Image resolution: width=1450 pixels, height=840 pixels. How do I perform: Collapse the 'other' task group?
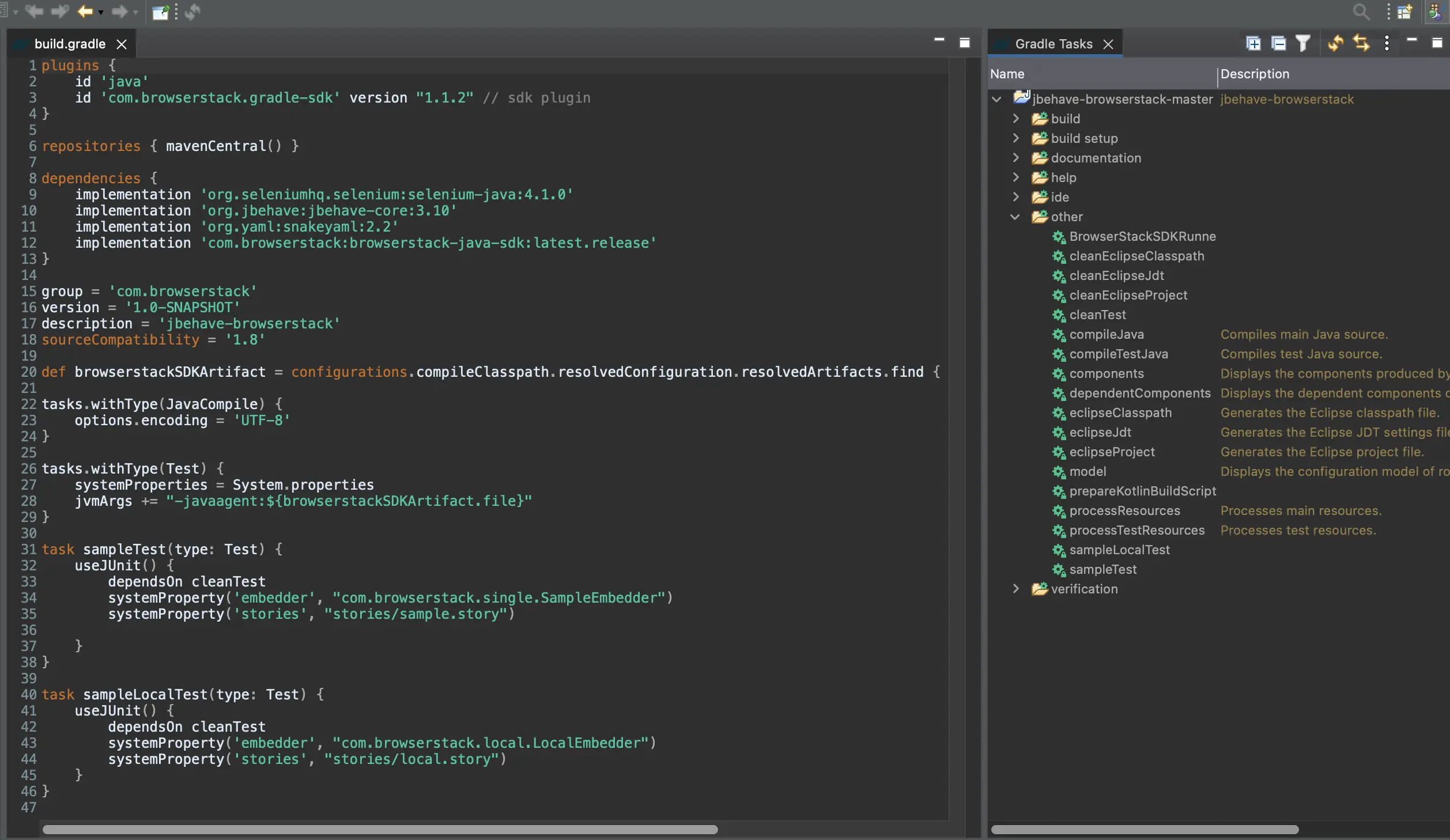[1015, 217]
